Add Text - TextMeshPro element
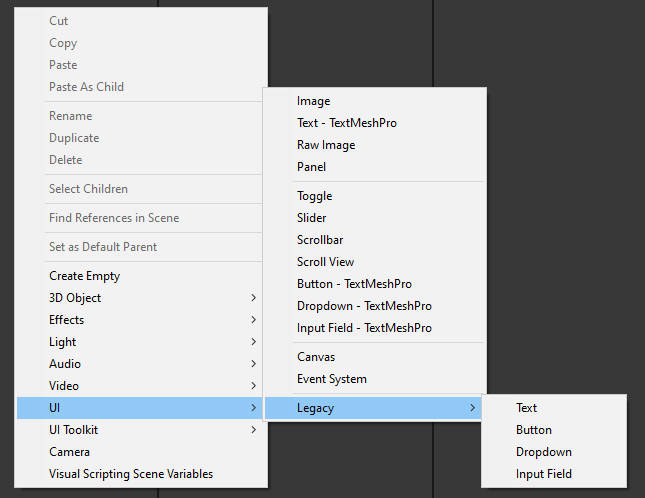Image resolution: width=645 pixels, height=498 pixels. (347, 123)
